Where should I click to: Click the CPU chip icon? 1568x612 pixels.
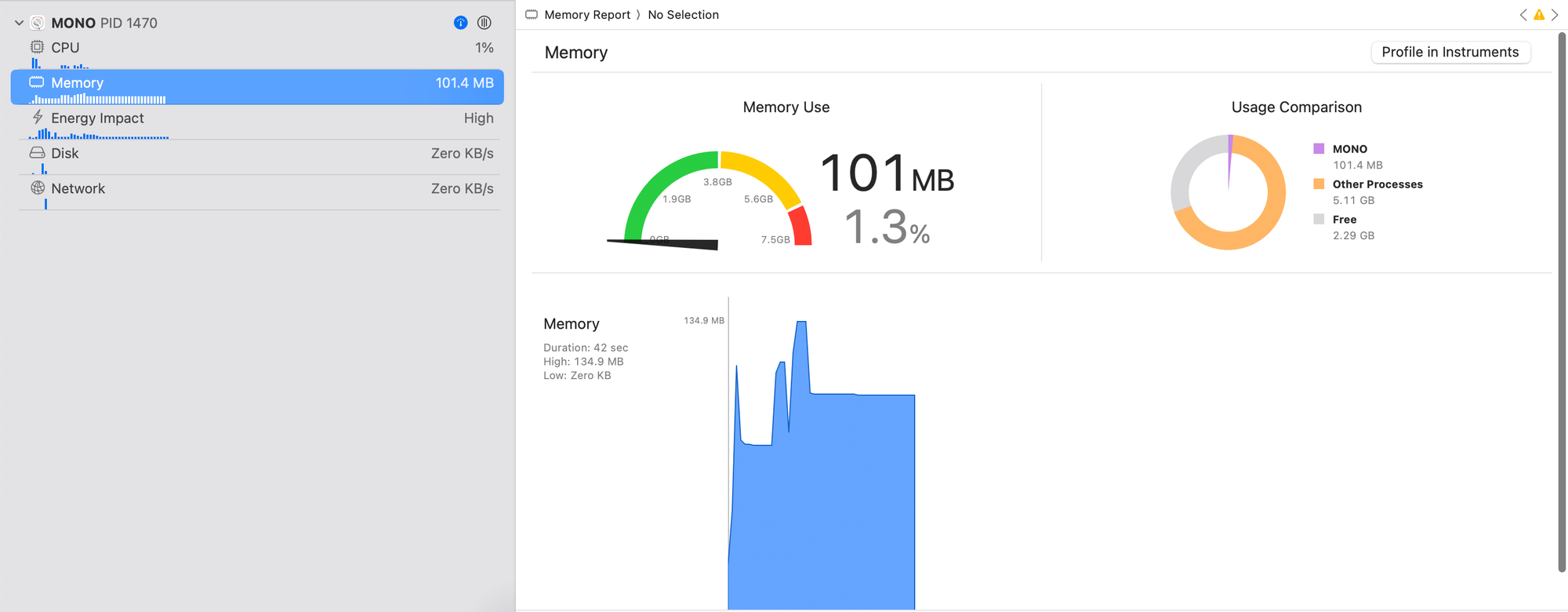coord(37,47)
